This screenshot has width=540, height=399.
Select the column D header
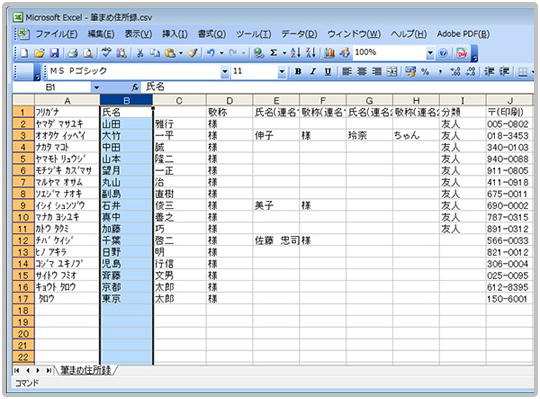[230, 101]
